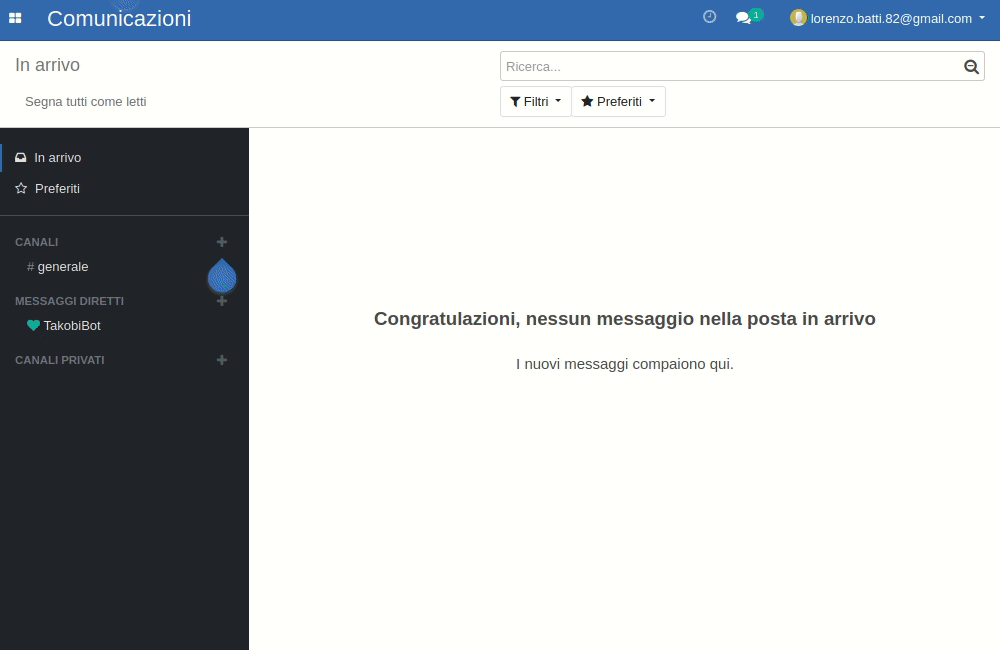Click the CANALI section header
Screen dimensions: 1000x650
point(36,242)
